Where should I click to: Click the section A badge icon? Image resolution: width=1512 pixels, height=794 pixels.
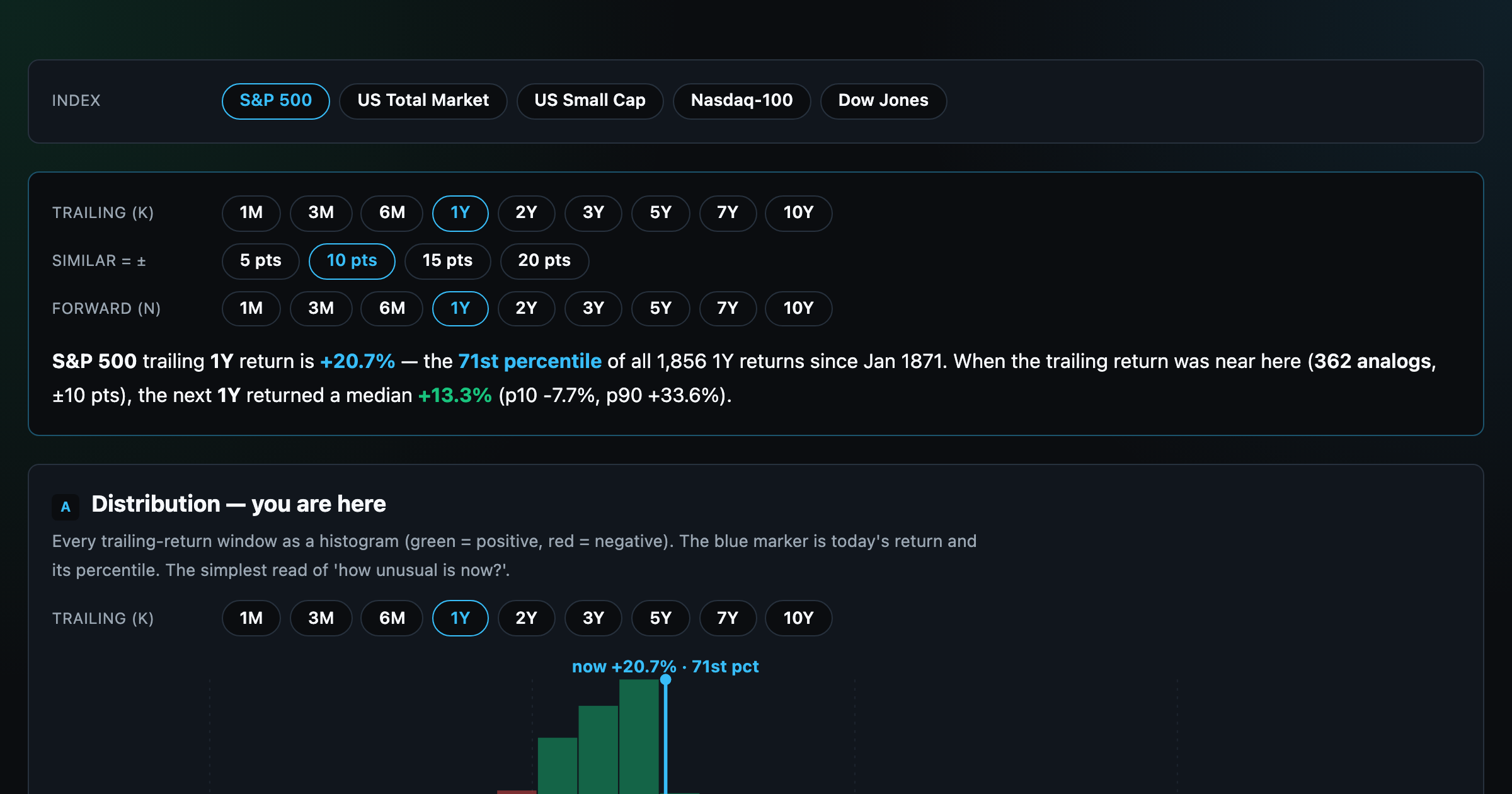coord(66,507)
